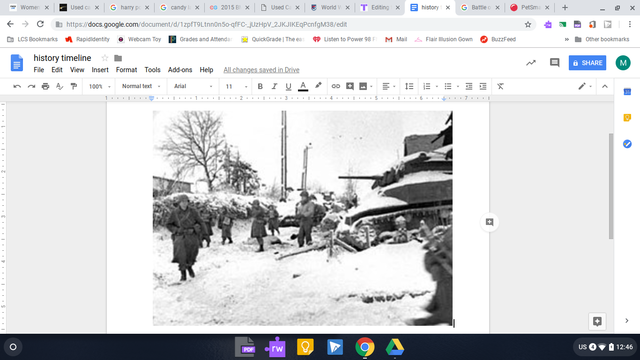Open the launcher circle button

(x=13, y=347)
